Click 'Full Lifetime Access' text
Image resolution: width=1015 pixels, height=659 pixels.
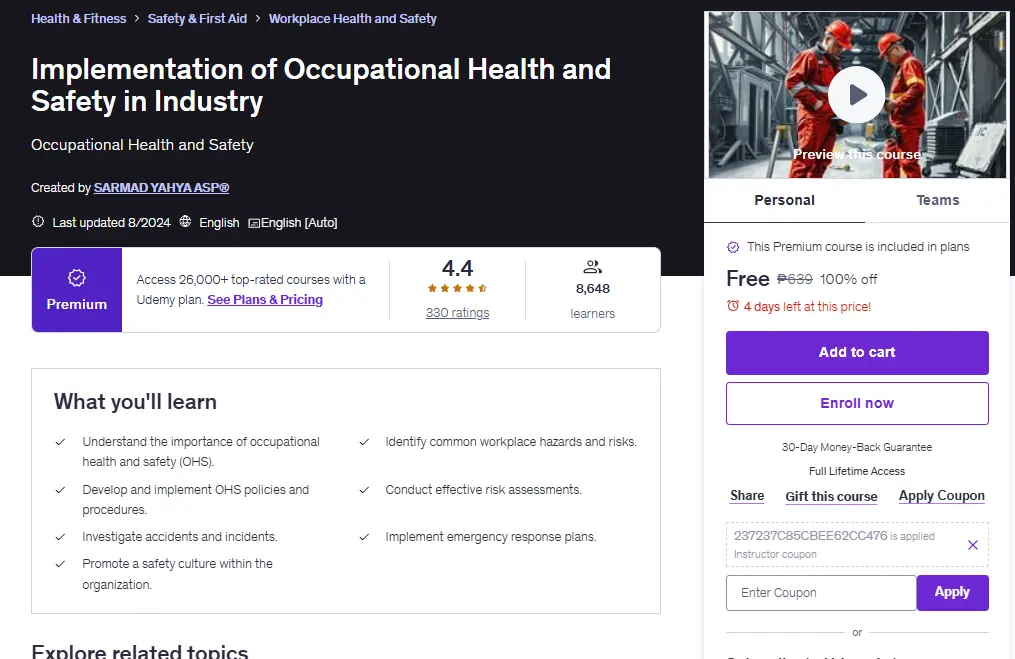coord(857,471)
